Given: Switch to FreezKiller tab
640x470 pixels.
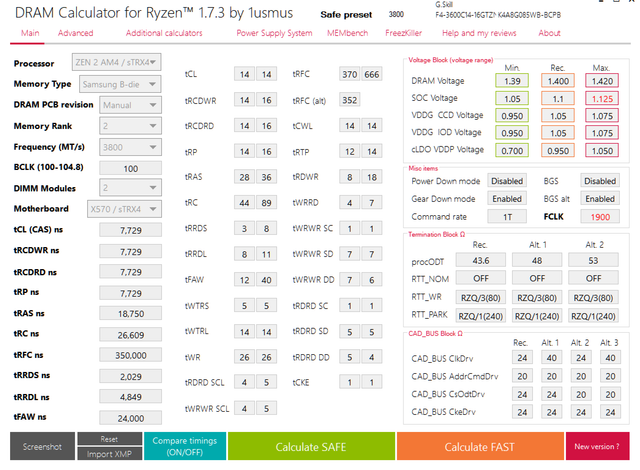Looking at the screenshot, I should 403,33.
